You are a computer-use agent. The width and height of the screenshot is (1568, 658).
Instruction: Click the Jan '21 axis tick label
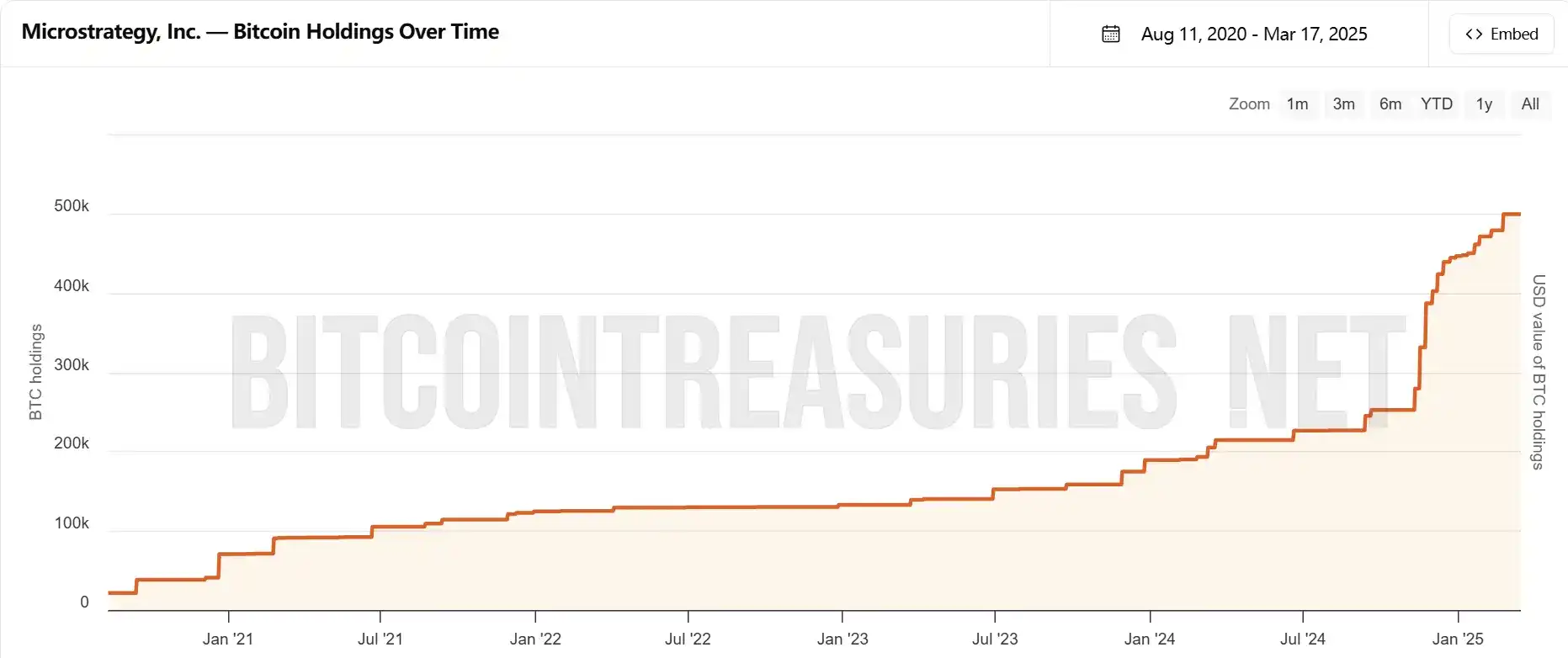(x=228, y=639)
